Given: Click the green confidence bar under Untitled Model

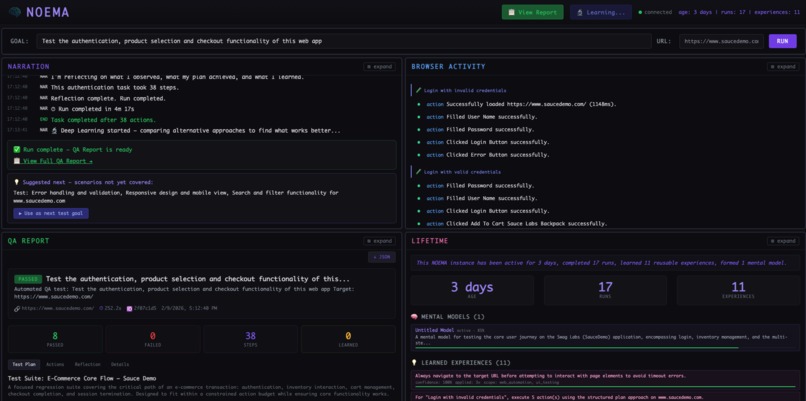Looking at the screenshot, I should click(576, 348).
